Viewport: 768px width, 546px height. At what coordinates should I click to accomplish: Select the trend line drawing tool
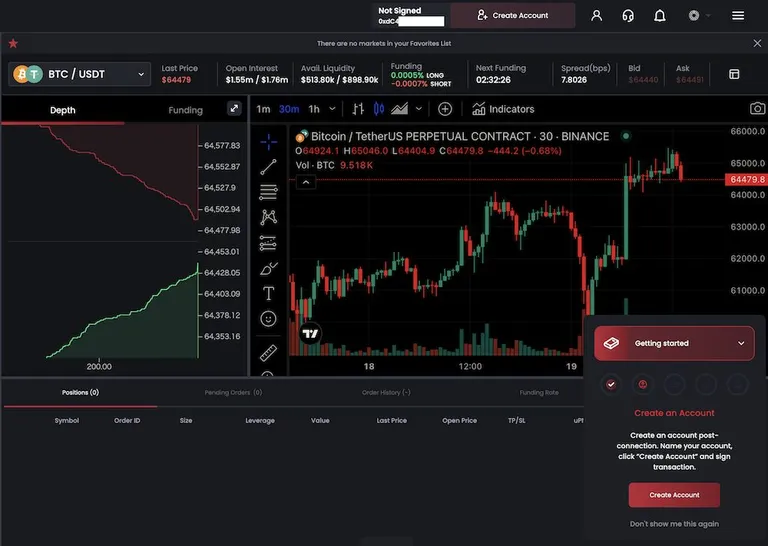click(268, 167)
